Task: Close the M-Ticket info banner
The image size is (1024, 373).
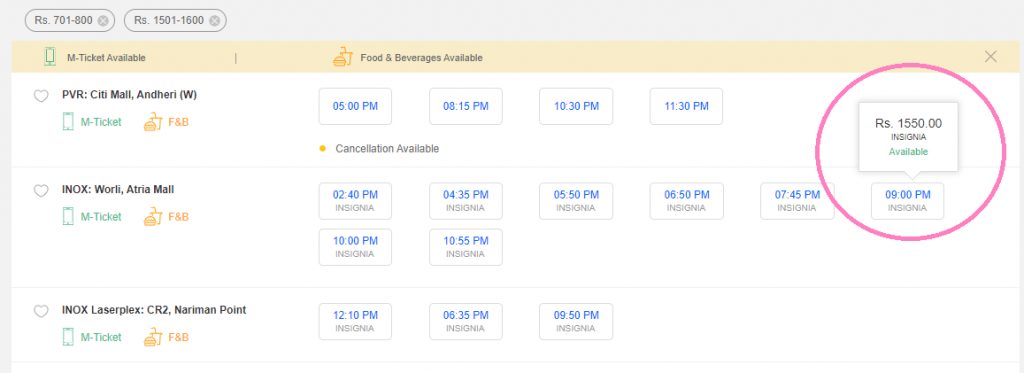Action: pos(991,57)
